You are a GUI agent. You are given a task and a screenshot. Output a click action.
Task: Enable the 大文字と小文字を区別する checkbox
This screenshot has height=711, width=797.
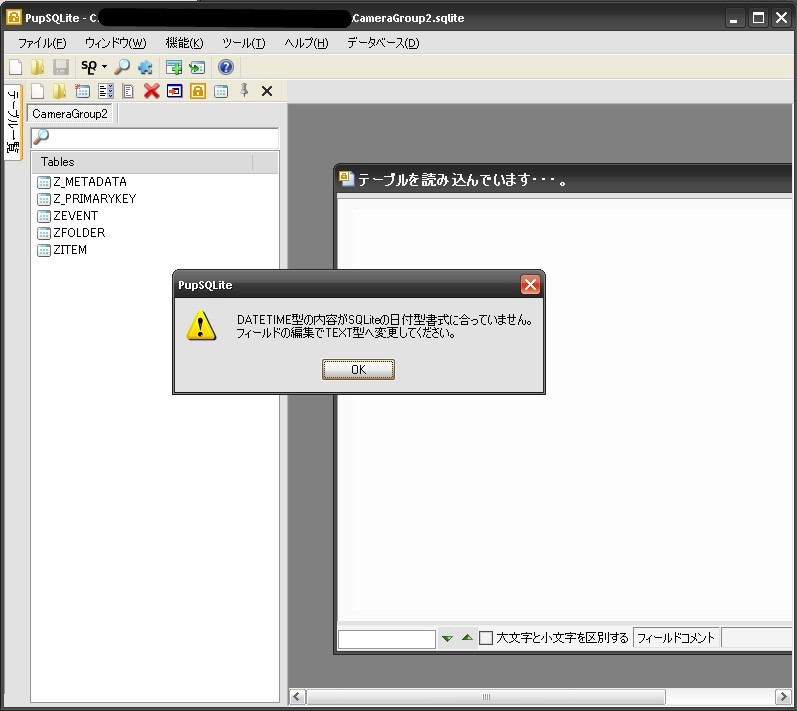coord(486,638)
